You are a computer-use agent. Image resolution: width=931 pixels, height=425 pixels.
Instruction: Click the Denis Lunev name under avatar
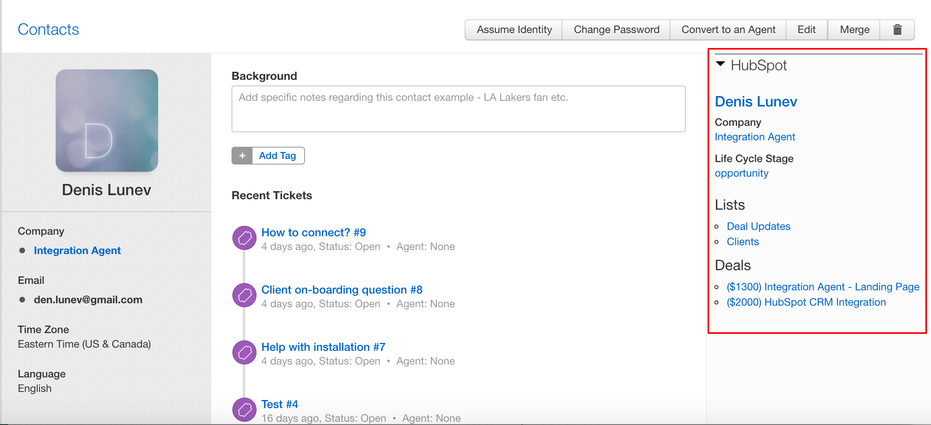tap(107, 190)
